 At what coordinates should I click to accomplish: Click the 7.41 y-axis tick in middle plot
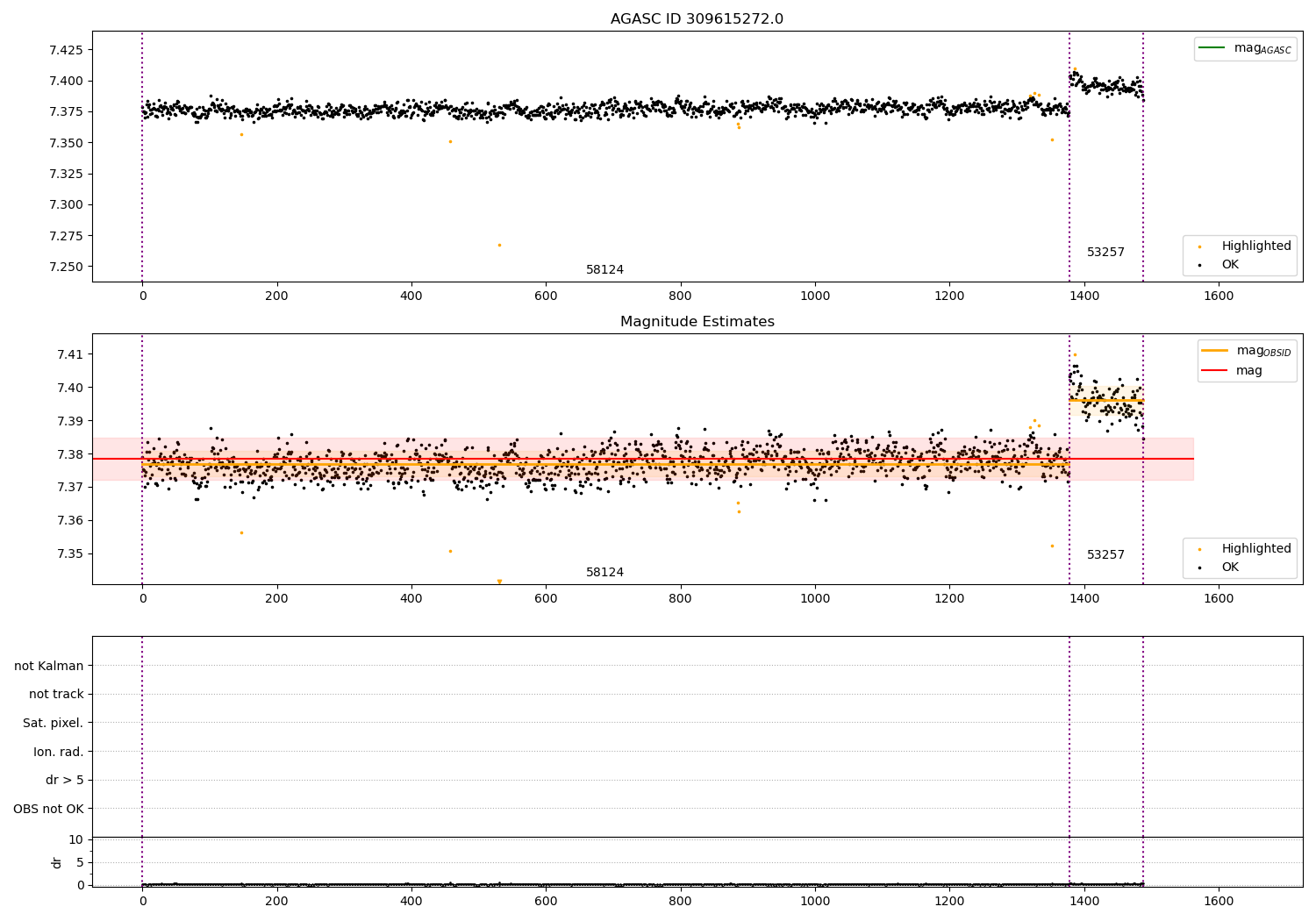(70, 354)
